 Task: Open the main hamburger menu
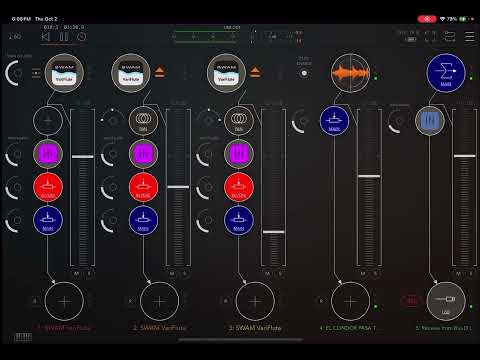470,36
